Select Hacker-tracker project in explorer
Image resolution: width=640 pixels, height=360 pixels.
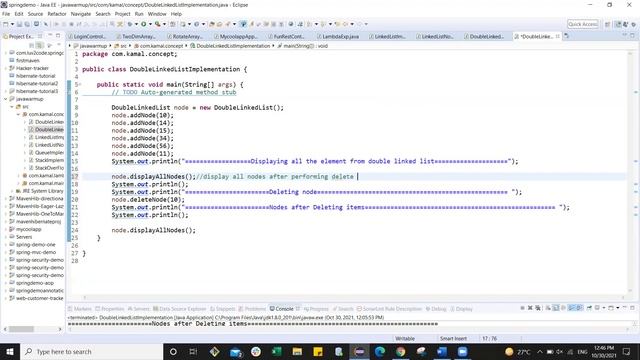click(x=32, y=68)
